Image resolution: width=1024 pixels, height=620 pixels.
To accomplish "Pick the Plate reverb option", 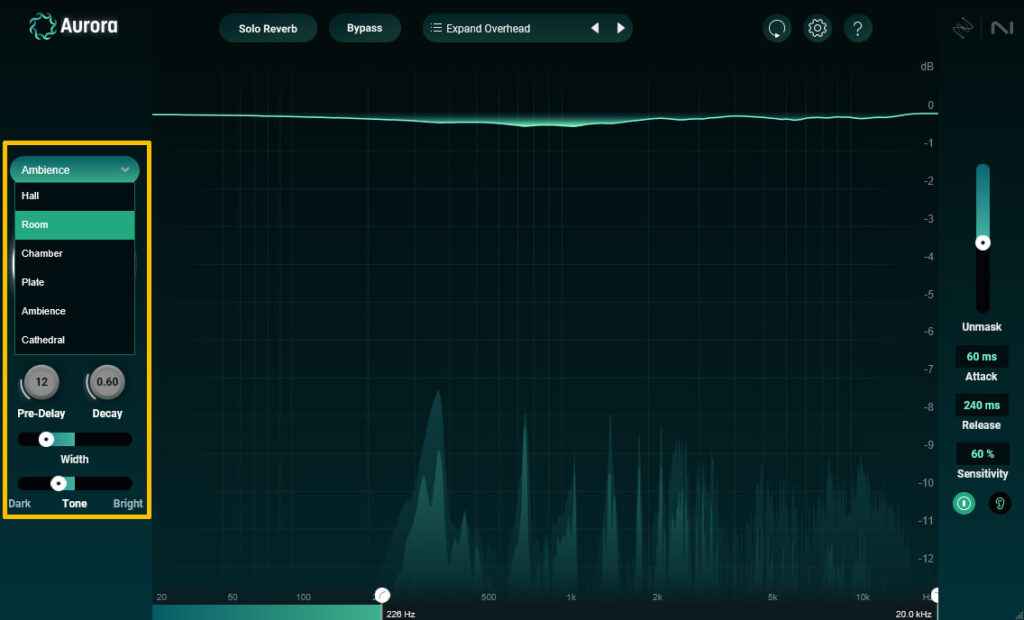I will click(75, 282).
